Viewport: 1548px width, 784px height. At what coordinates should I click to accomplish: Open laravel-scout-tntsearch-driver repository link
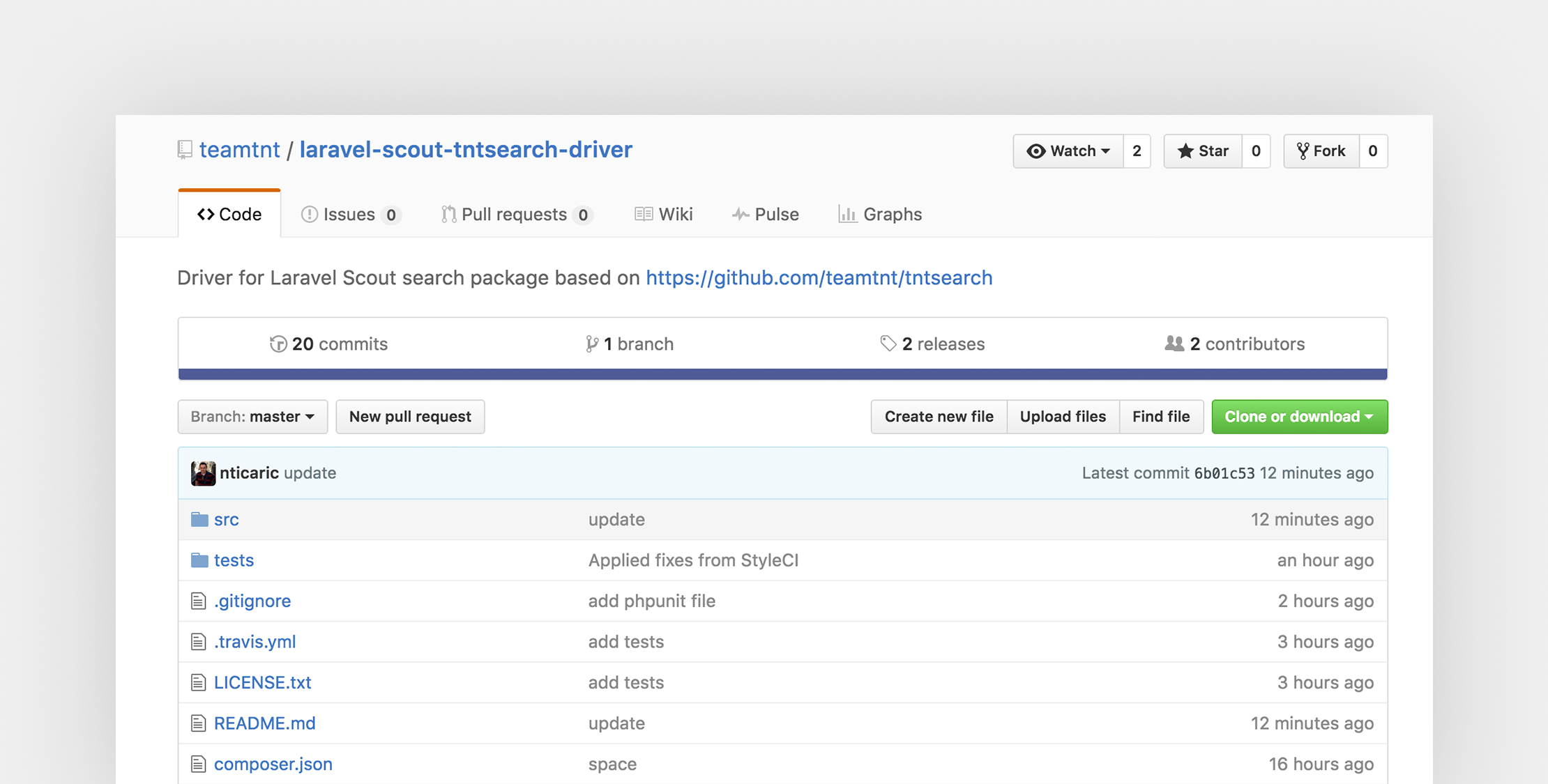point(466,150)
